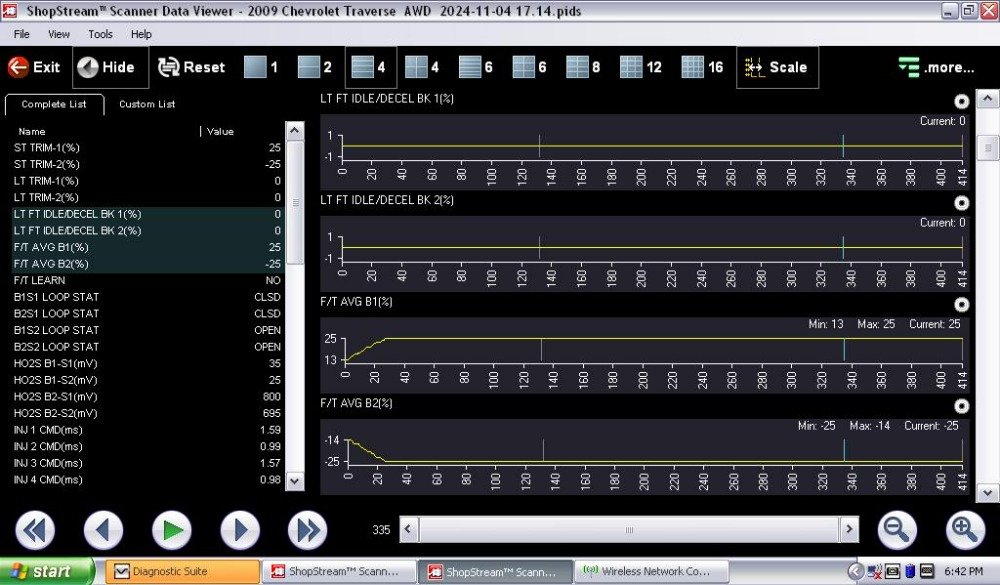Click the LT FT IDLE/DECEL BK 2 graph options circle
This screenshot has height=585, width=1000.
(962, 203)
